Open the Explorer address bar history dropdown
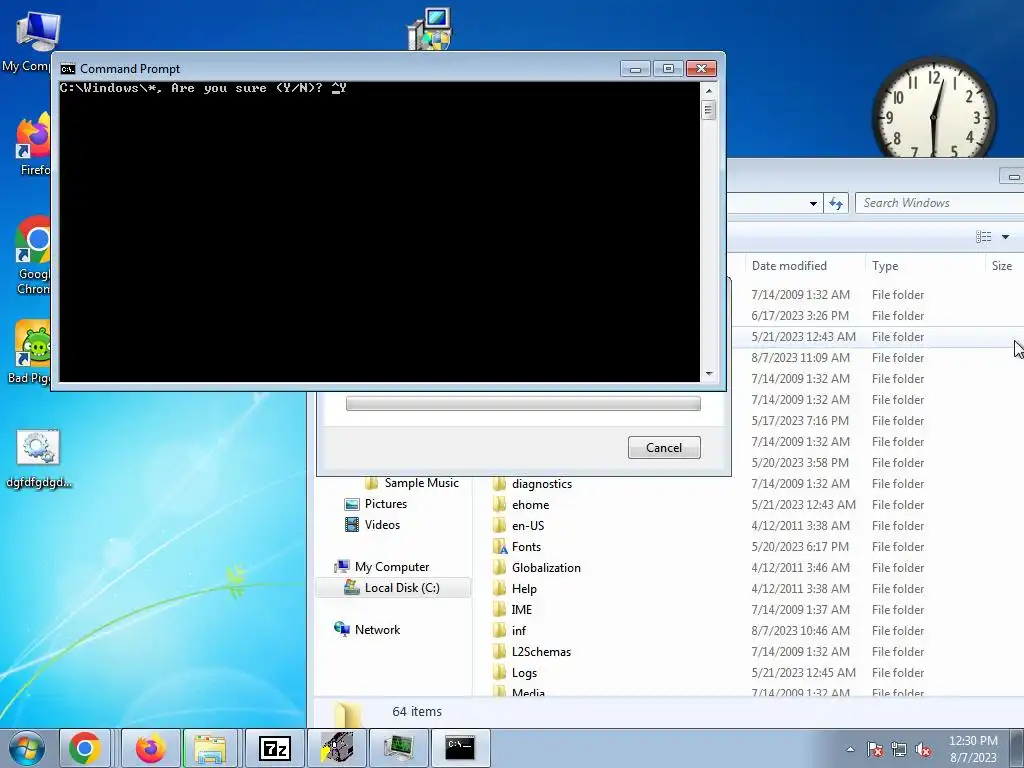The image size is (1024, 768). (813, 203)
